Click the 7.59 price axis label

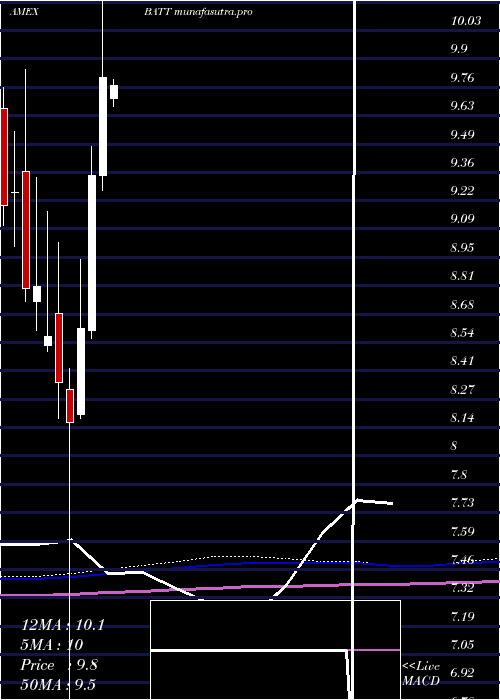[x=462, y=532]
